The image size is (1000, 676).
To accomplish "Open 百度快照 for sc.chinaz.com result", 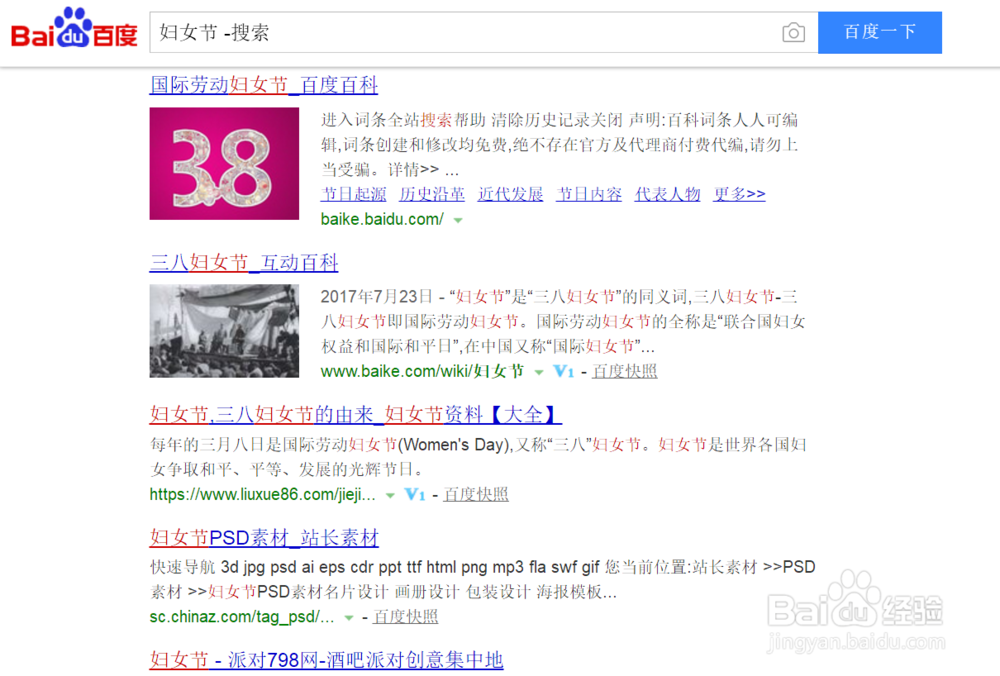I will tap(405, 617).
